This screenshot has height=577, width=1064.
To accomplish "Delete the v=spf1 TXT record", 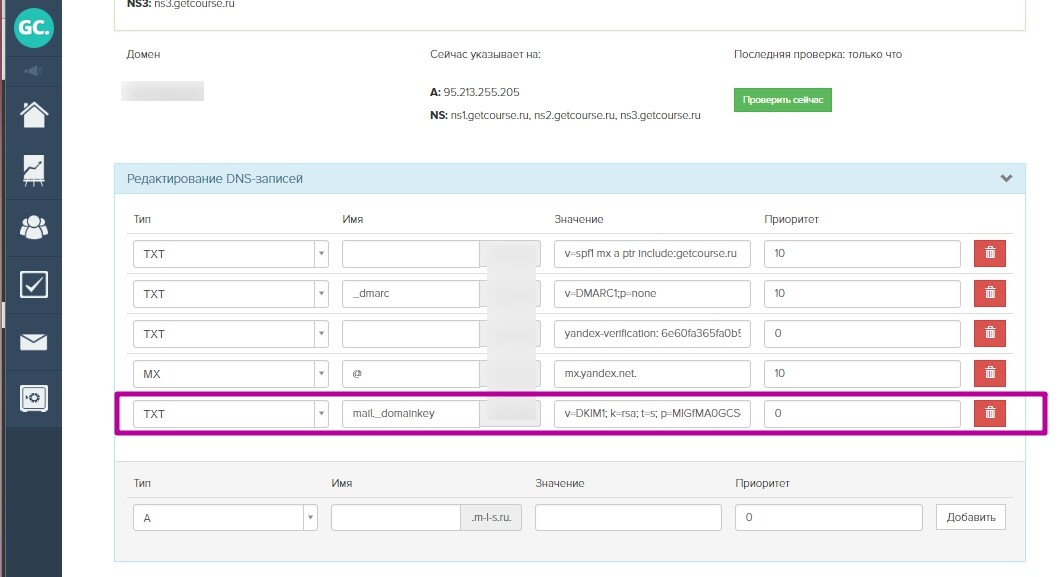I will pyautogui.click(x=989, y=253).
